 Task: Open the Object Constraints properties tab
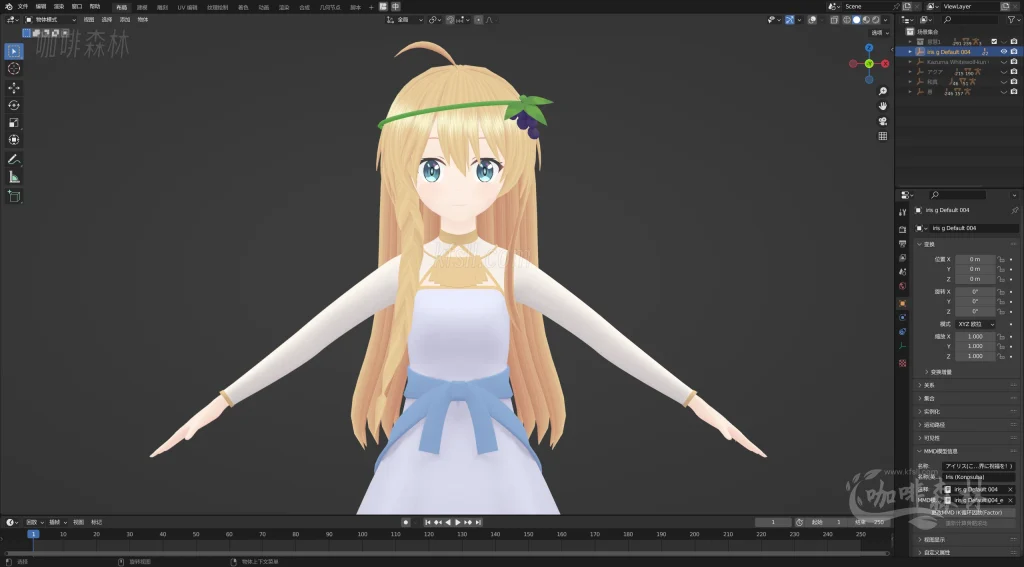point(903,332)
